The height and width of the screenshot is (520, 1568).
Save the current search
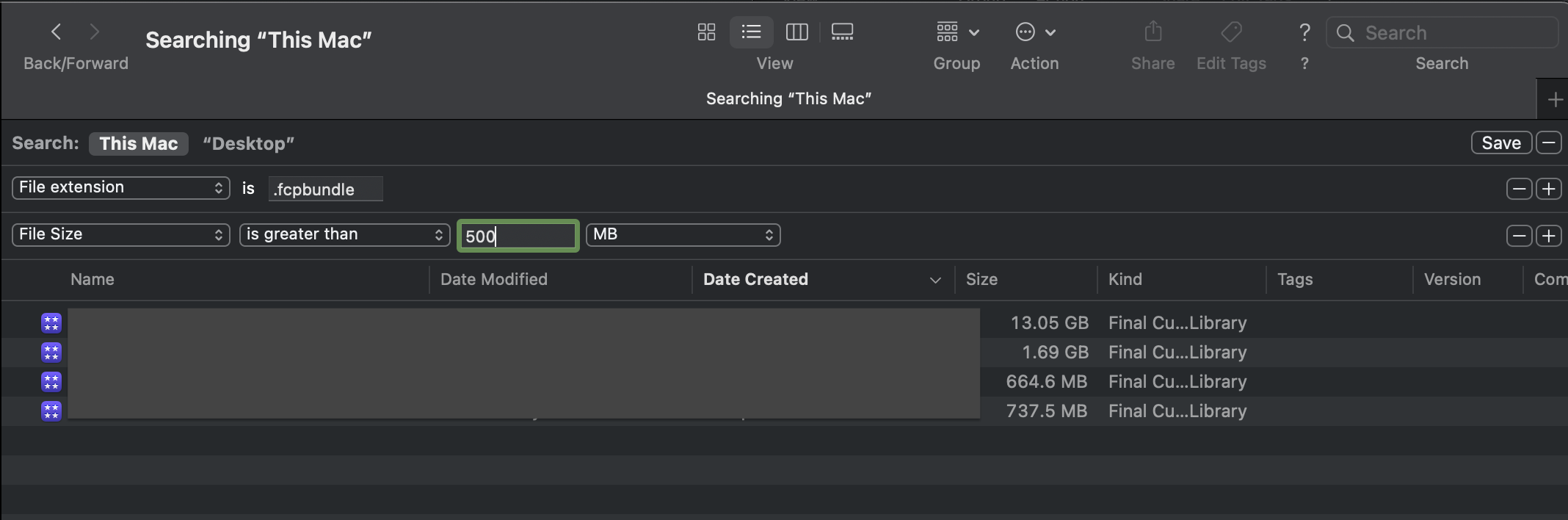(1500, 143)
